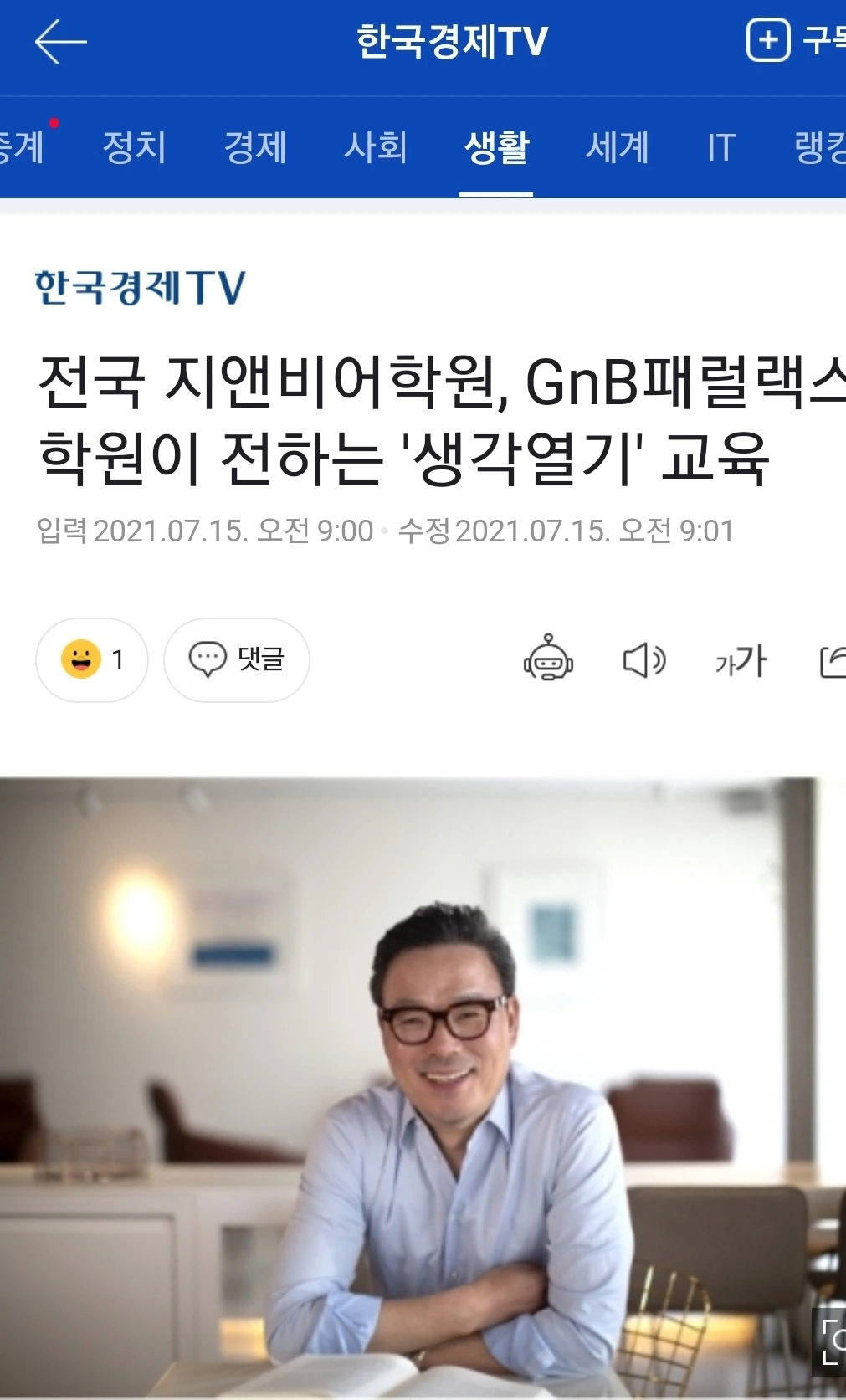Tap the speaker read-aloud icon
This screenshot has height=1400, width=846.
coord(644,660)
